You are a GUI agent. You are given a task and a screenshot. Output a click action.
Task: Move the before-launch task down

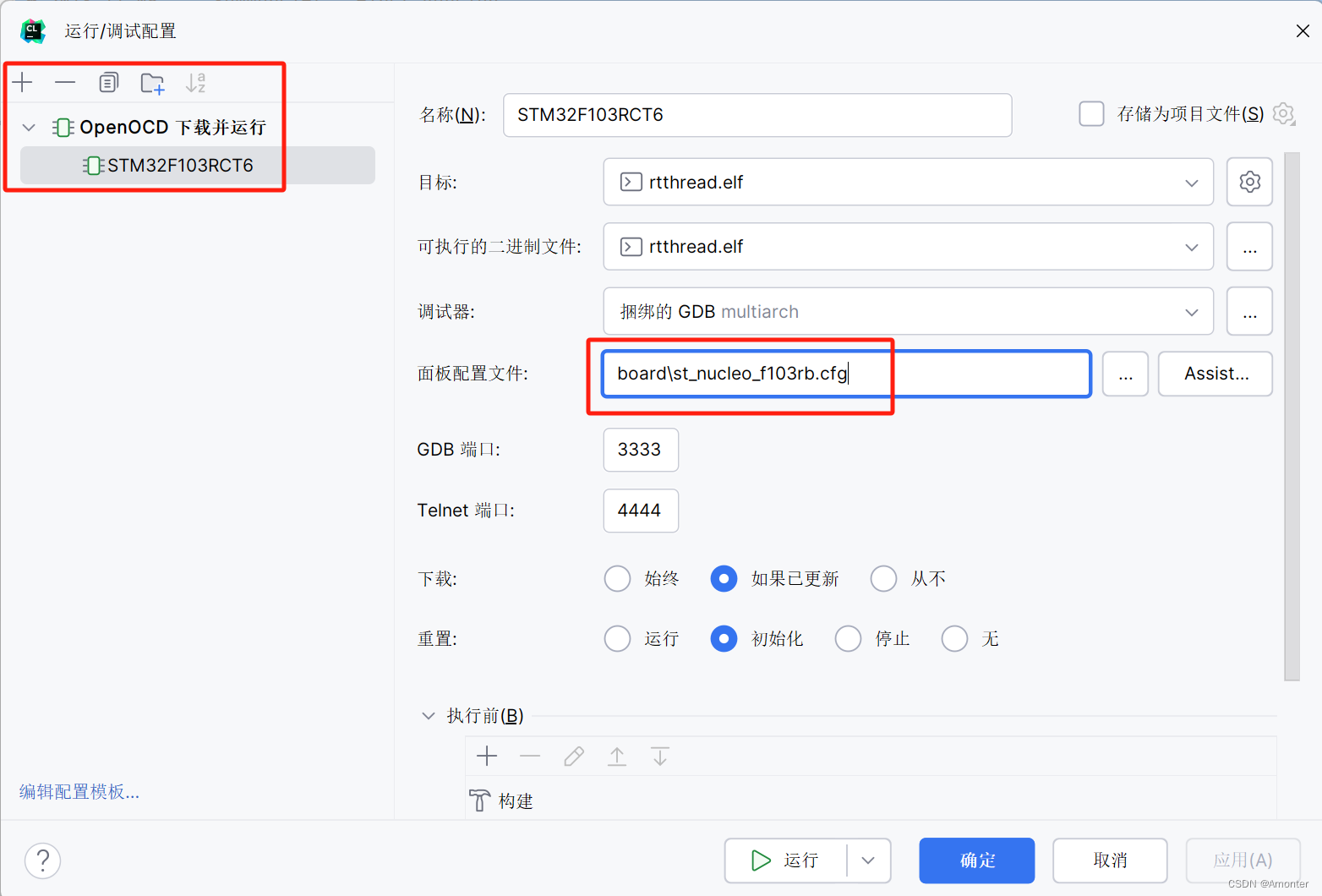(x=660, y=756)
